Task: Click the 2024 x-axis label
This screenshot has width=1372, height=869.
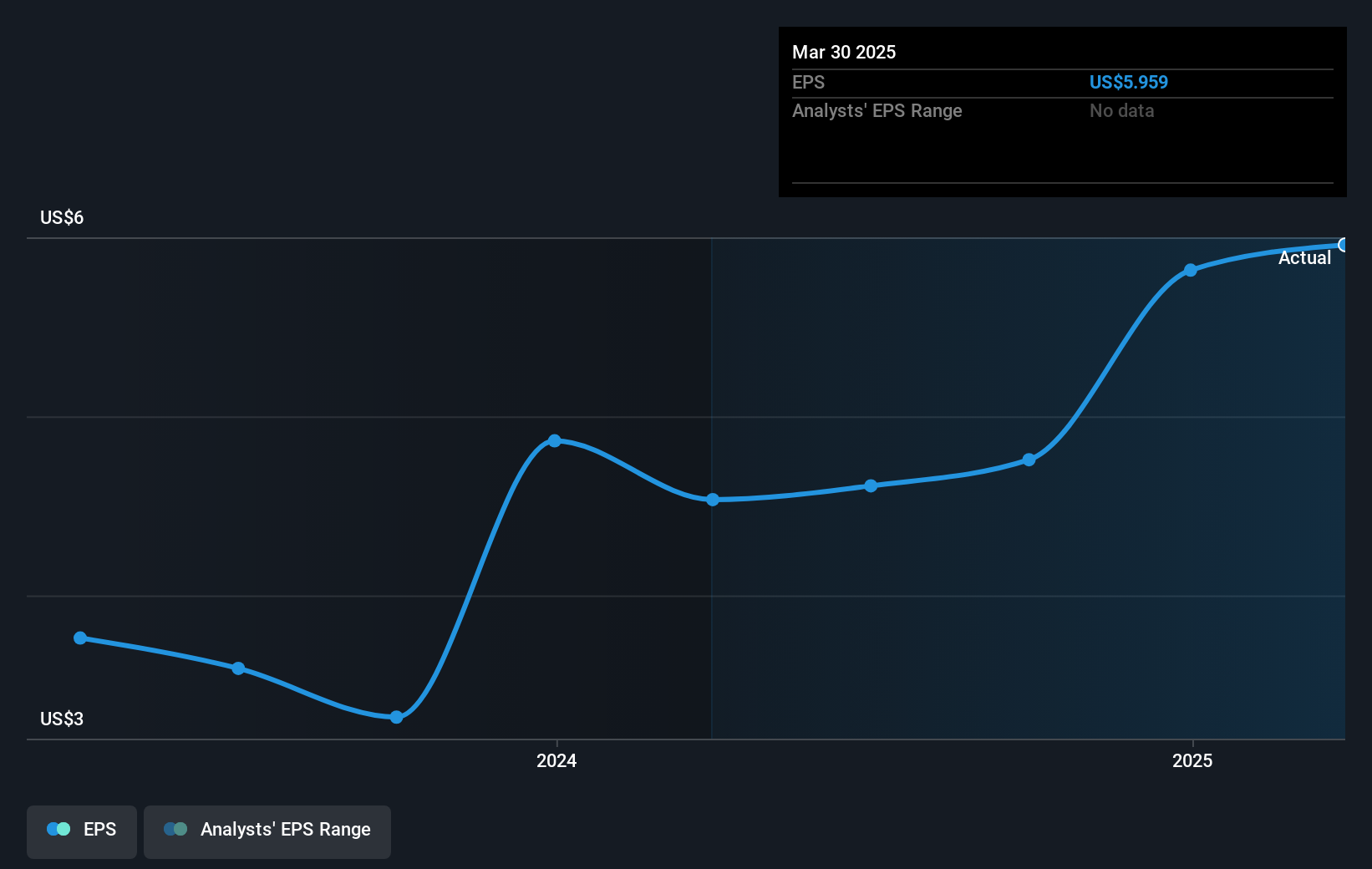Action: tap(556, 760)
